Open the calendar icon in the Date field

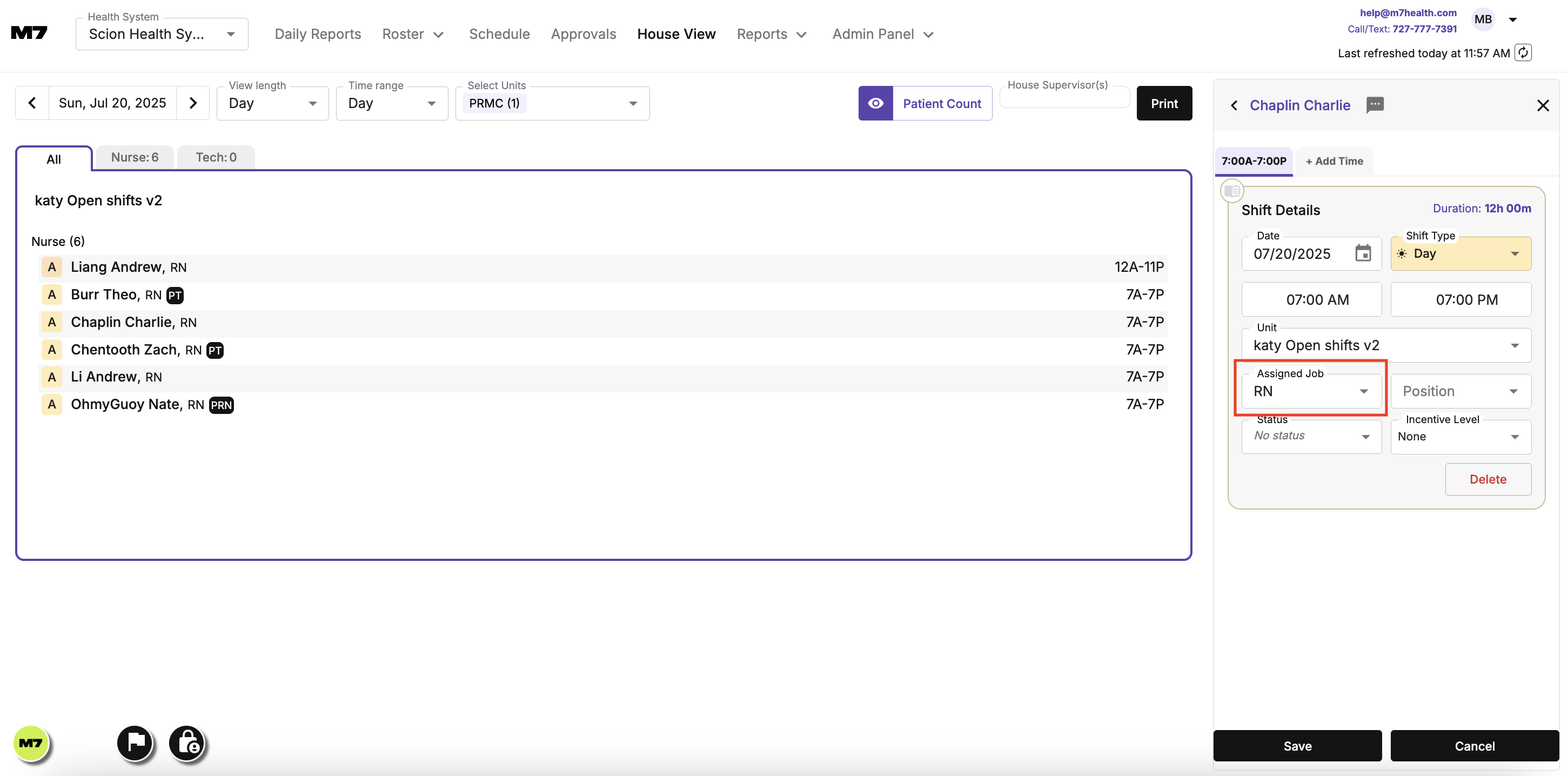(x=1363, y=253)
